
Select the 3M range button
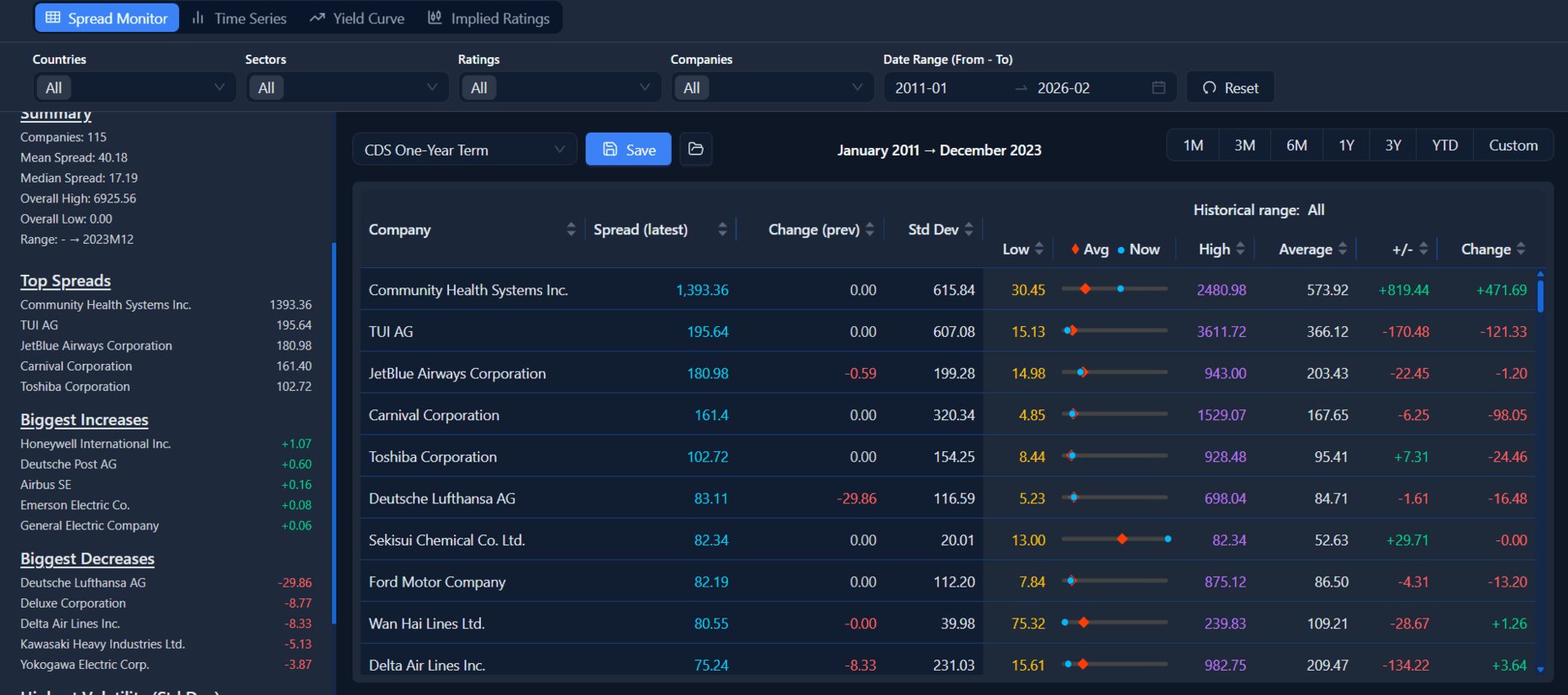click(x=1244, y=145)
